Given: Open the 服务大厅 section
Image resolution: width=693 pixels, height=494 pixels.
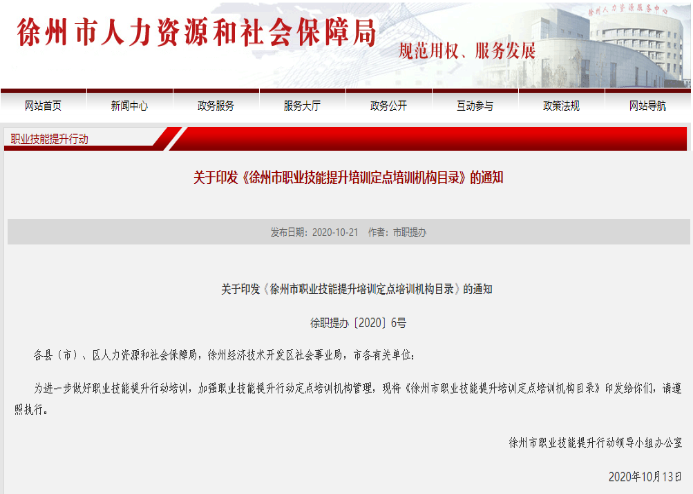Looking at the screenshot, I should pos(302,105).
